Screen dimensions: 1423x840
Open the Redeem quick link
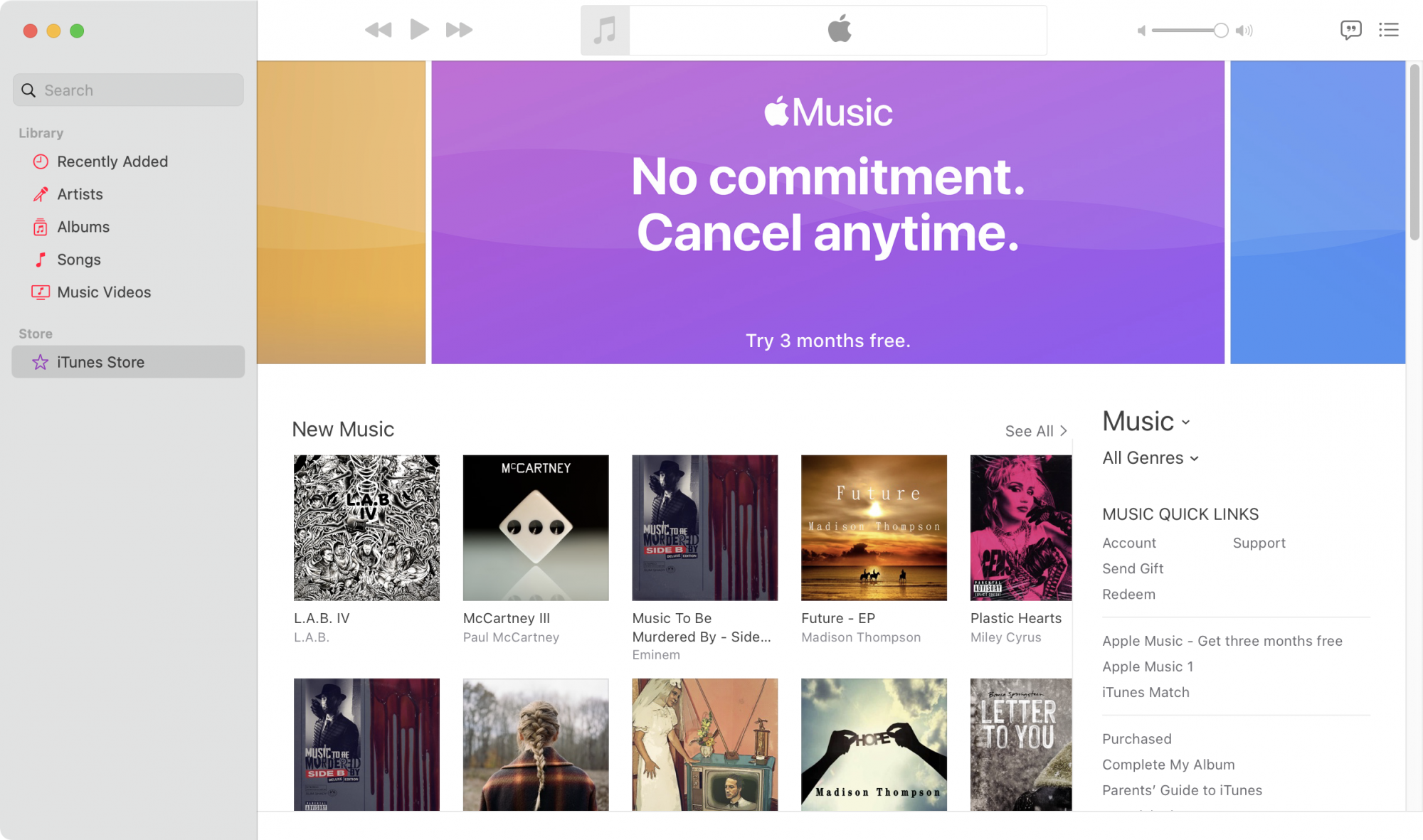tap(1128, 594)
